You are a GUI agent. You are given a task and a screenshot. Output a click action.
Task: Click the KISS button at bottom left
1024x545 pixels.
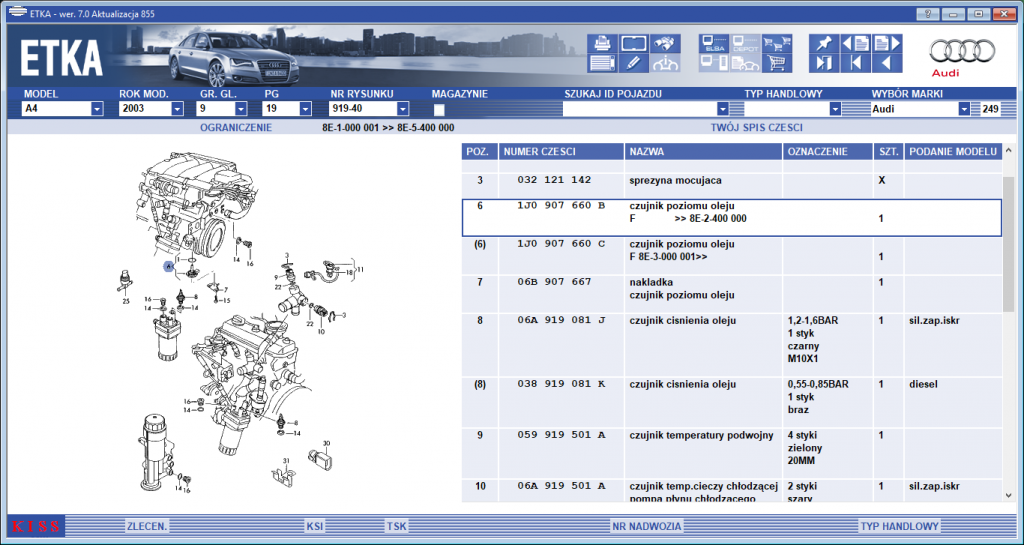tap(36, 526)
